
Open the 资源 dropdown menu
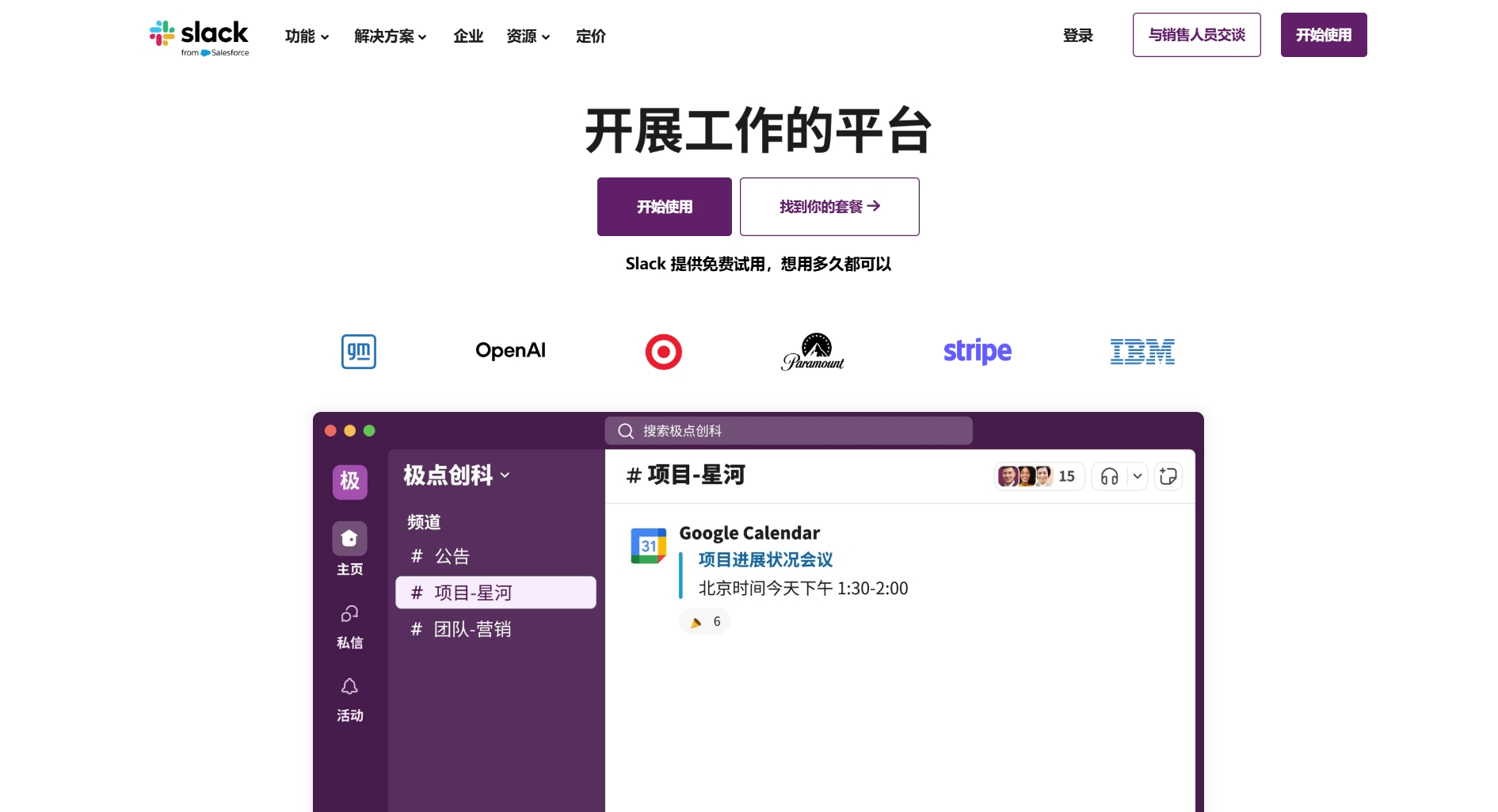(528, 36)
